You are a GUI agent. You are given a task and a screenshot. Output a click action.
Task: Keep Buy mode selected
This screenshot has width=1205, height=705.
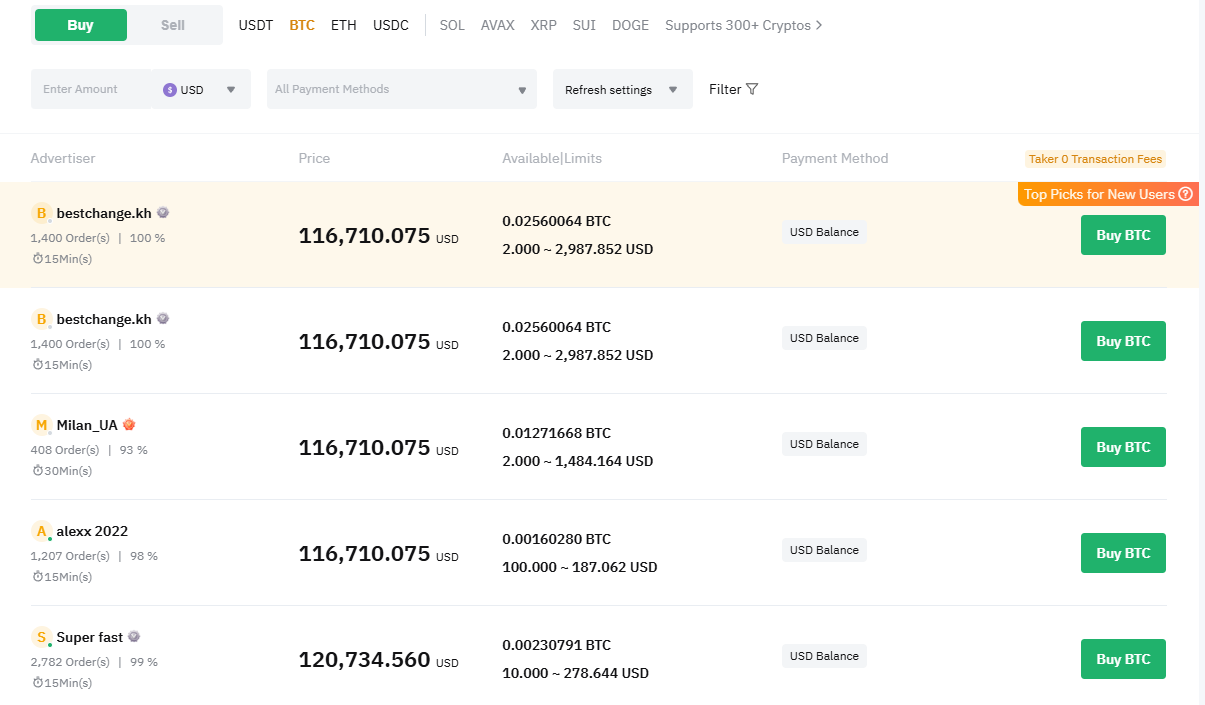click(x=80, y=22)
